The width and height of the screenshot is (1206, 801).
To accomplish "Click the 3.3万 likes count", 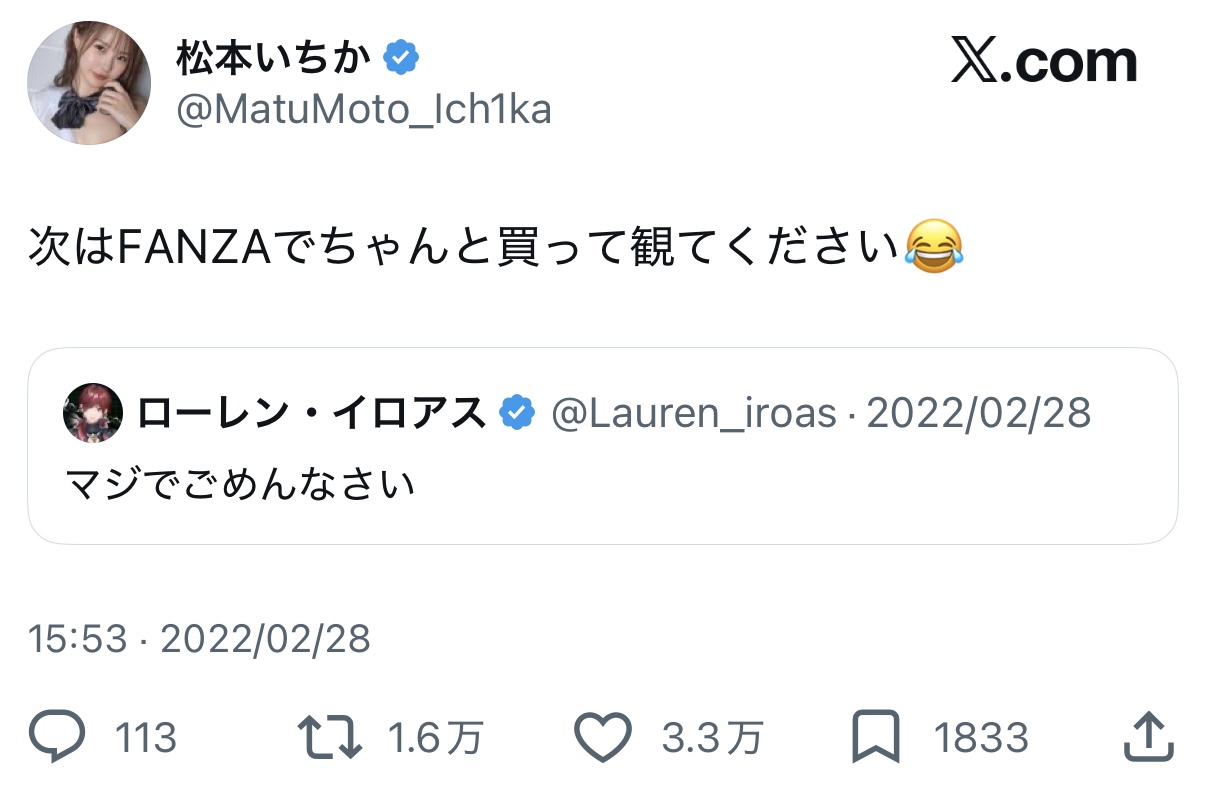I will tap(711, 739).
